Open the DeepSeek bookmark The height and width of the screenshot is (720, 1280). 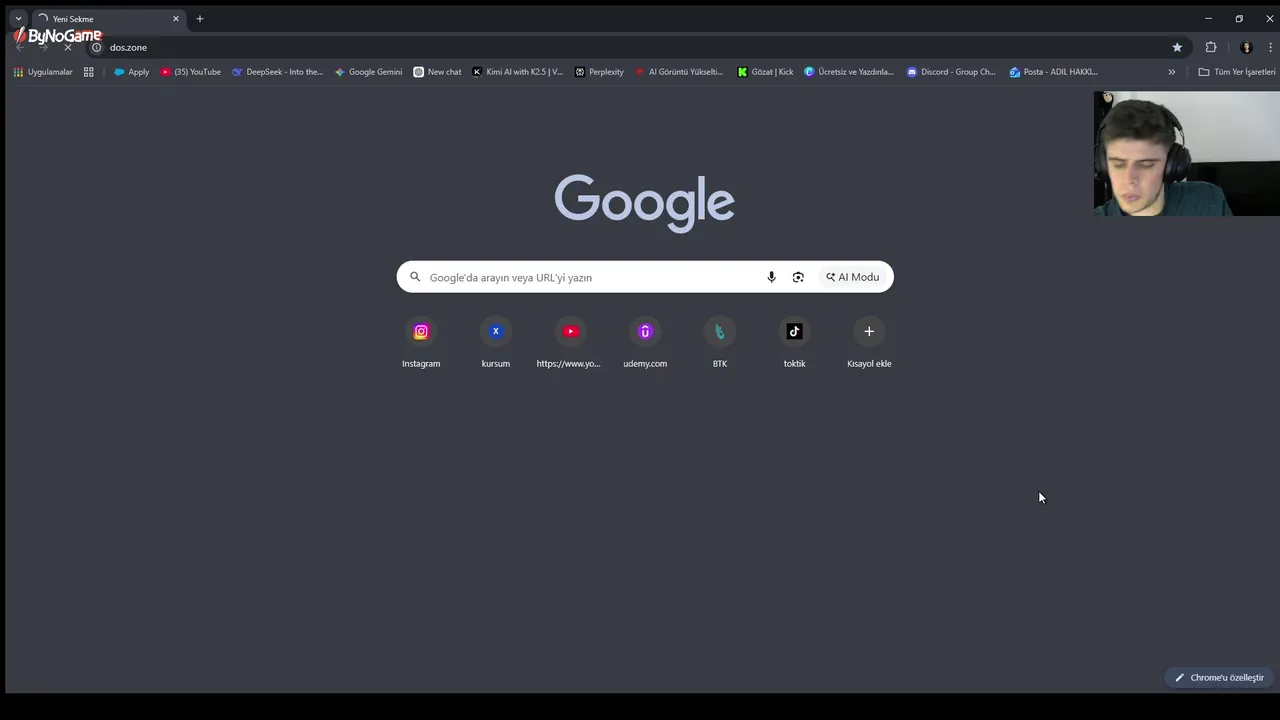[278, 72]
